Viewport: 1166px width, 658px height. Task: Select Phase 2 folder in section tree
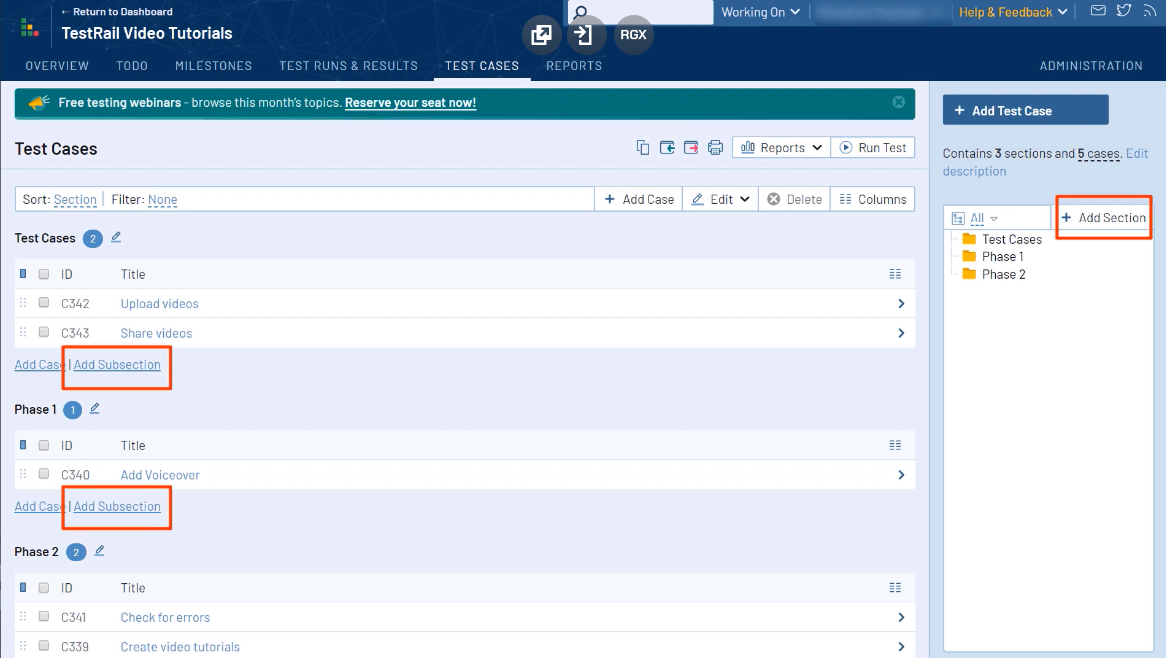point(1003,274)
